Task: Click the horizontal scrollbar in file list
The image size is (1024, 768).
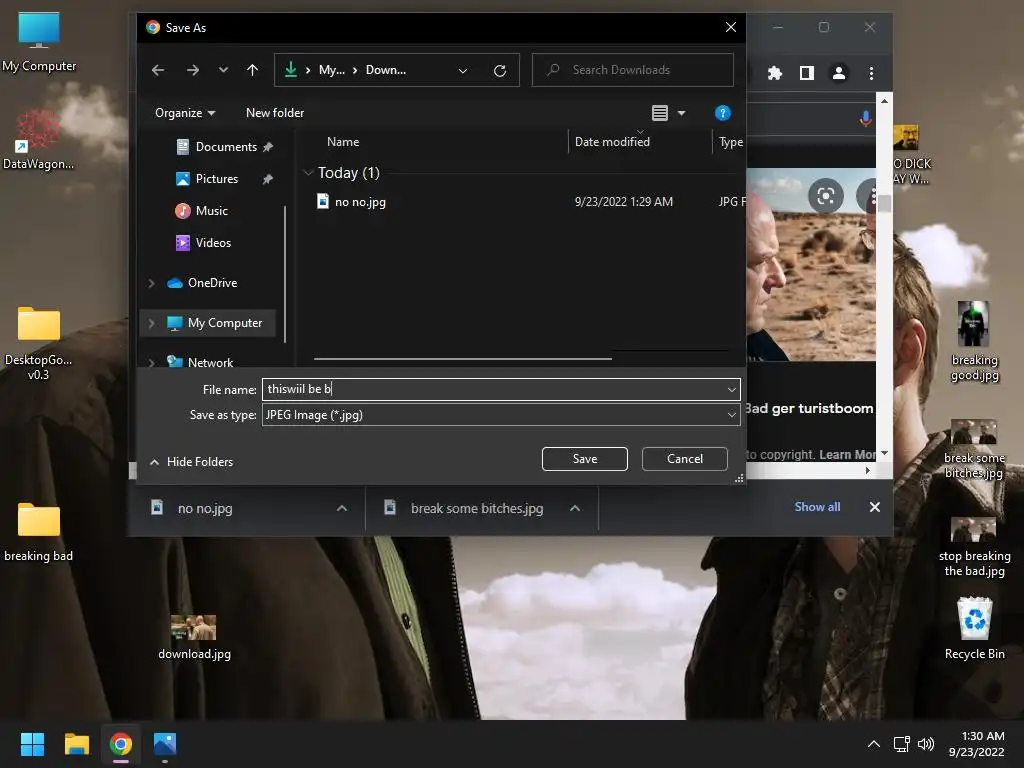Action: tap(462, 359)
